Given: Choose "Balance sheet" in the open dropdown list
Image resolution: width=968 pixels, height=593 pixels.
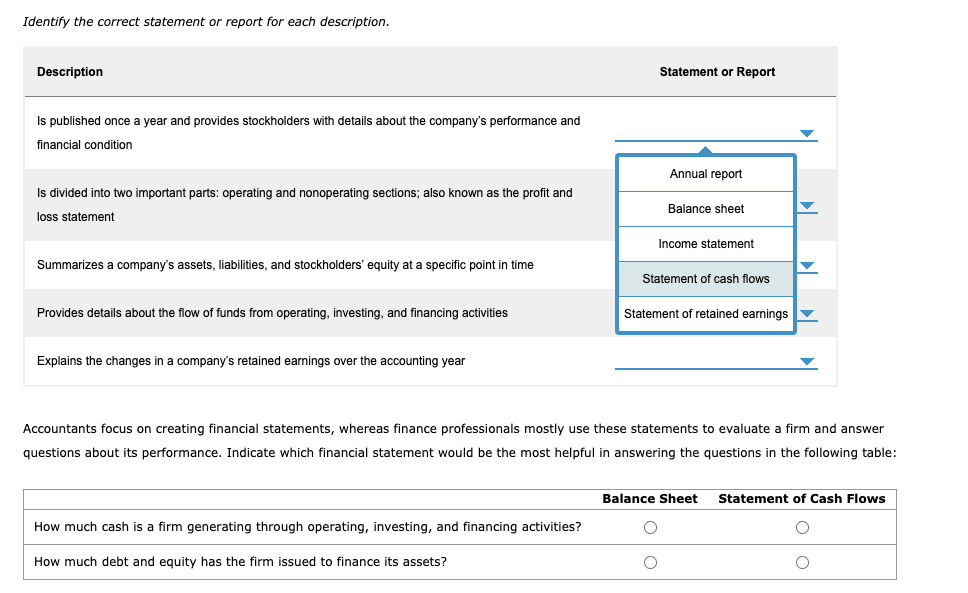Looking at the screenshot, I should point(706,208).
